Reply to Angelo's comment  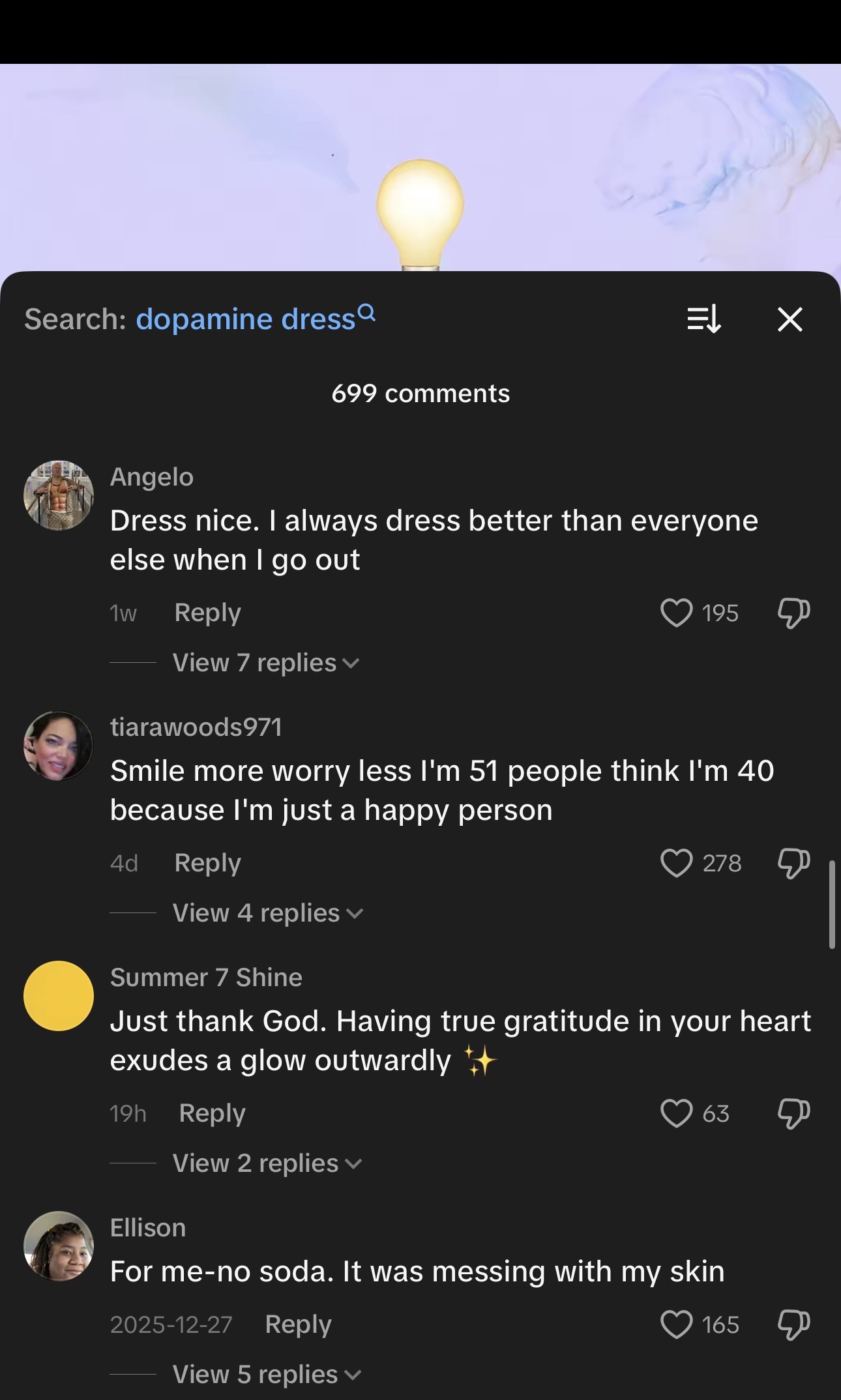tap(207, 613)
